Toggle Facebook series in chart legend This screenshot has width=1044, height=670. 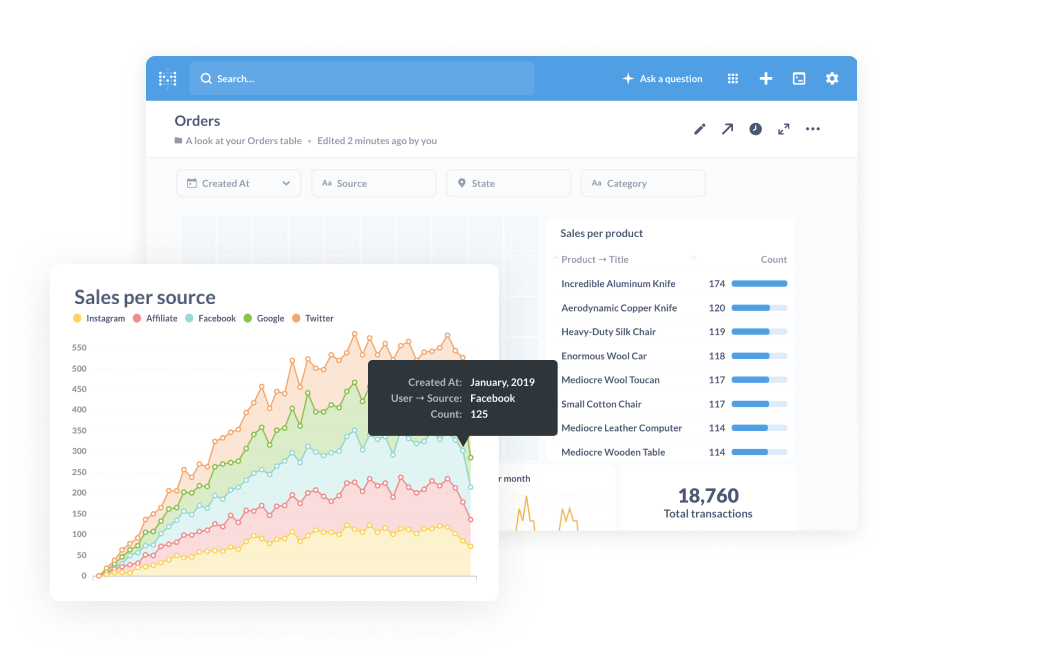[211, 319]
